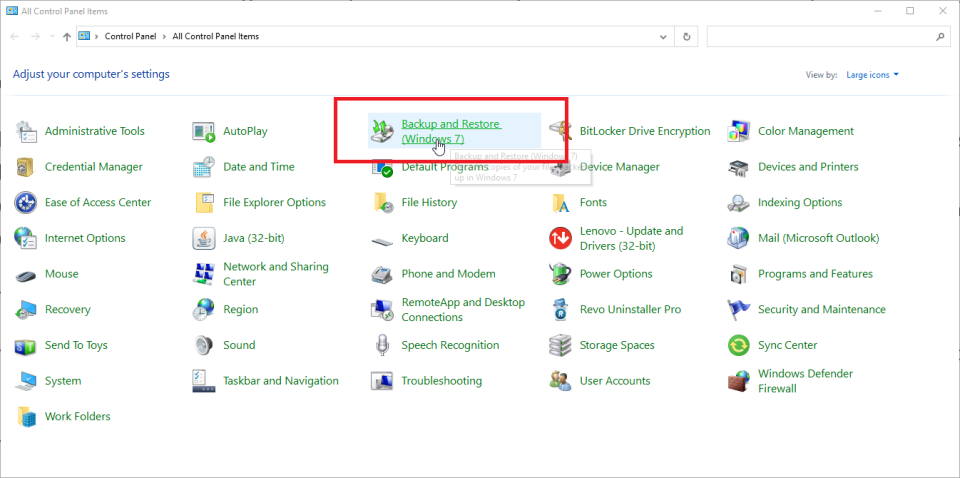Open the Phone and Modem icon
Screen dimensions: 960x478
pos(383,274)
